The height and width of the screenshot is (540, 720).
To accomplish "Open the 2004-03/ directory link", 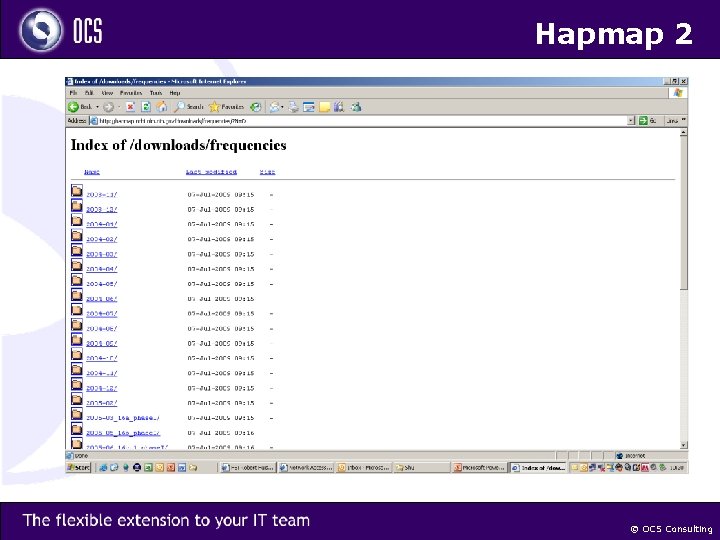I will pos(101,254).
